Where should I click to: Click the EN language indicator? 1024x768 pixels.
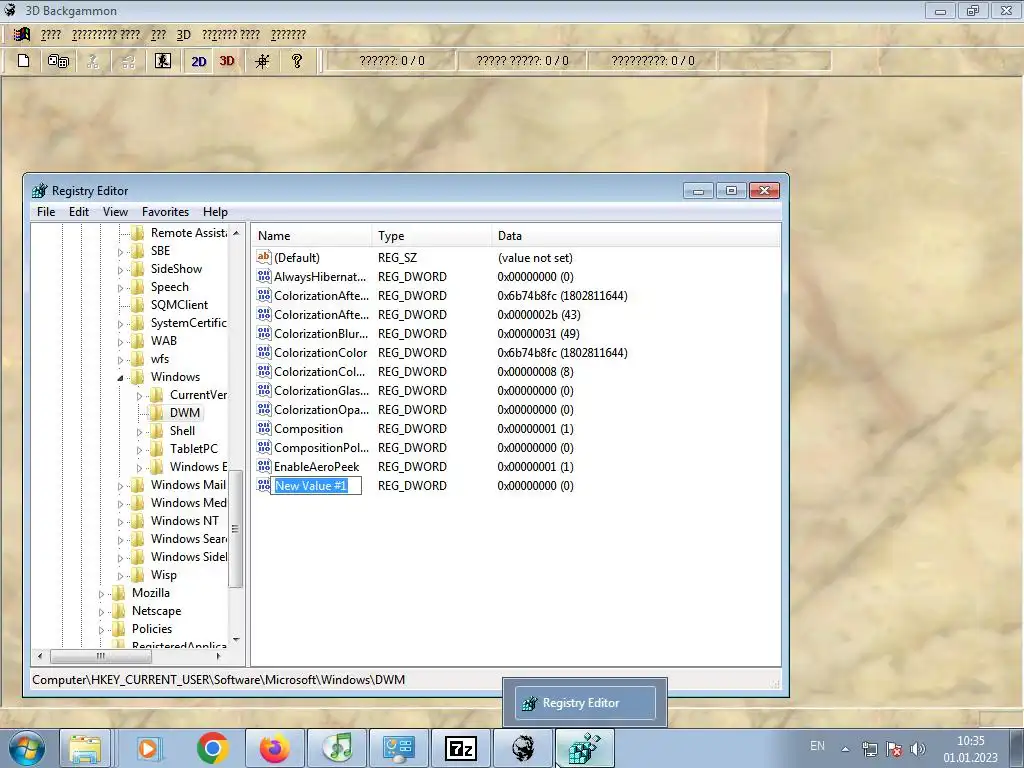(x=817, y=746)
